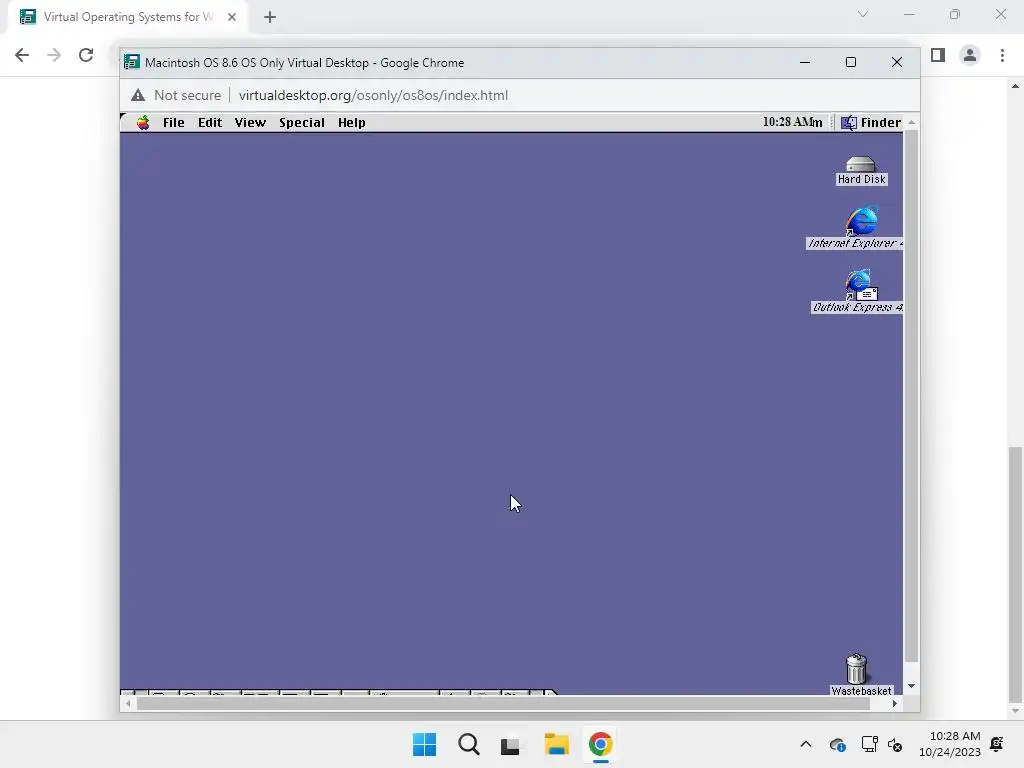This screenshot has width=1024, height=768.
Task: Click the 10:28 AM menu bar clock
Action: pos(792,122)
